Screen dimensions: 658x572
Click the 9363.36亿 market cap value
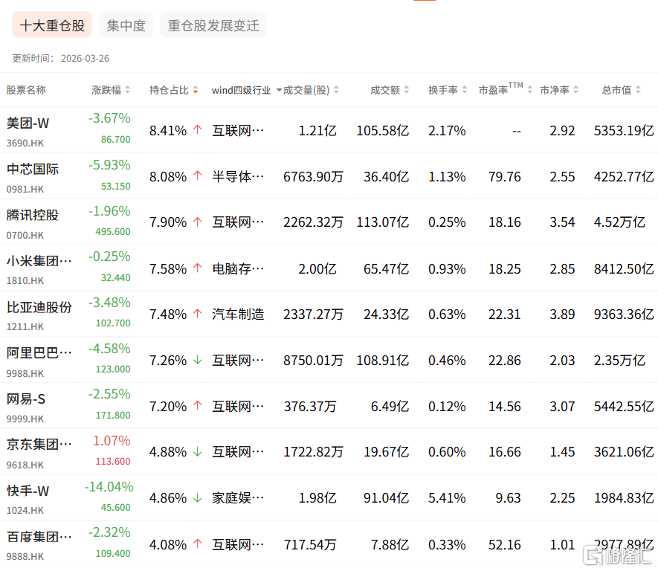[624, 314]
